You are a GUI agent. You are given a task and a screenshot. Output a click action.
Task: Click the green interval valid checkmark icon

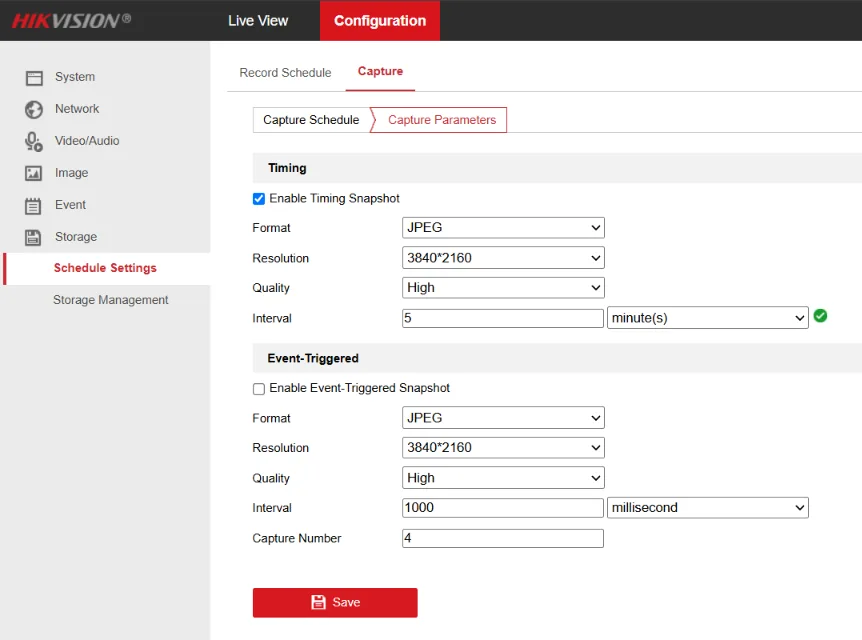pyautogui.click(x=820, y=316)
